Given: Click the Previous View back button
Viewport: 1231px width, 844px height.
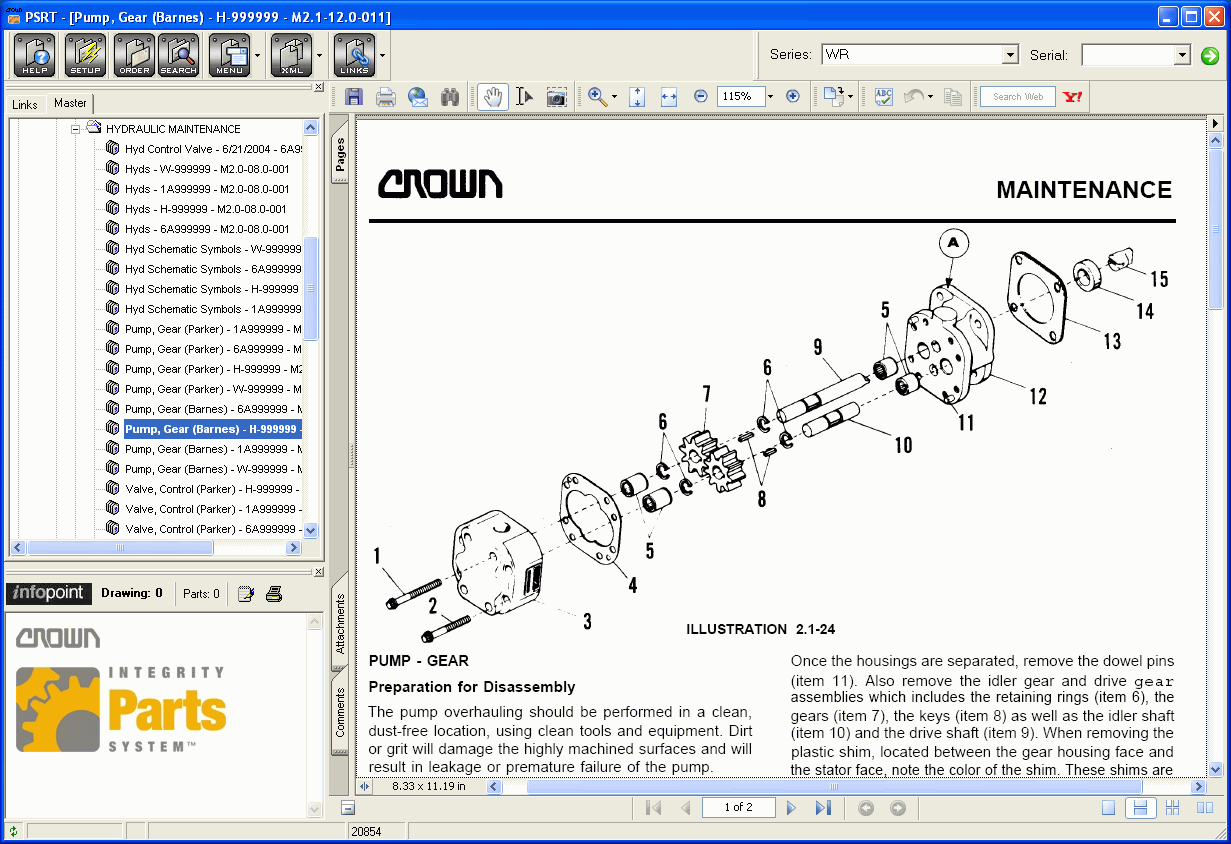Looking at the screenshot, I should click(x=866, y=808).
